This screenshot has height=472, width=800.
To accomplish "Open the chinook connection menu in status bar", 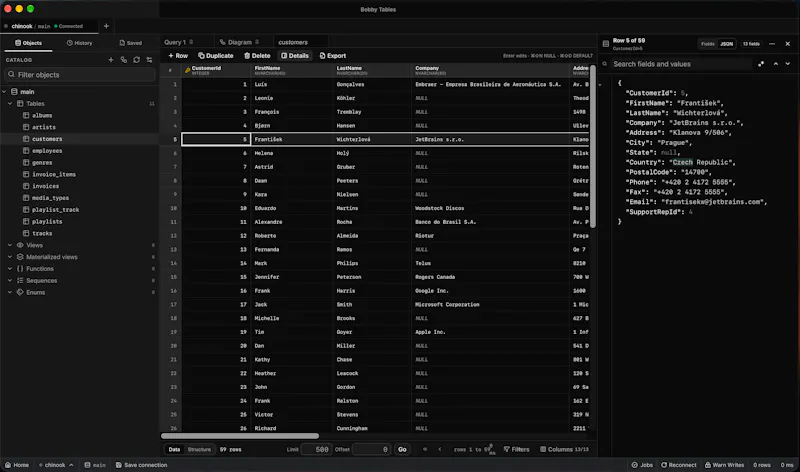I will point(56,465).
